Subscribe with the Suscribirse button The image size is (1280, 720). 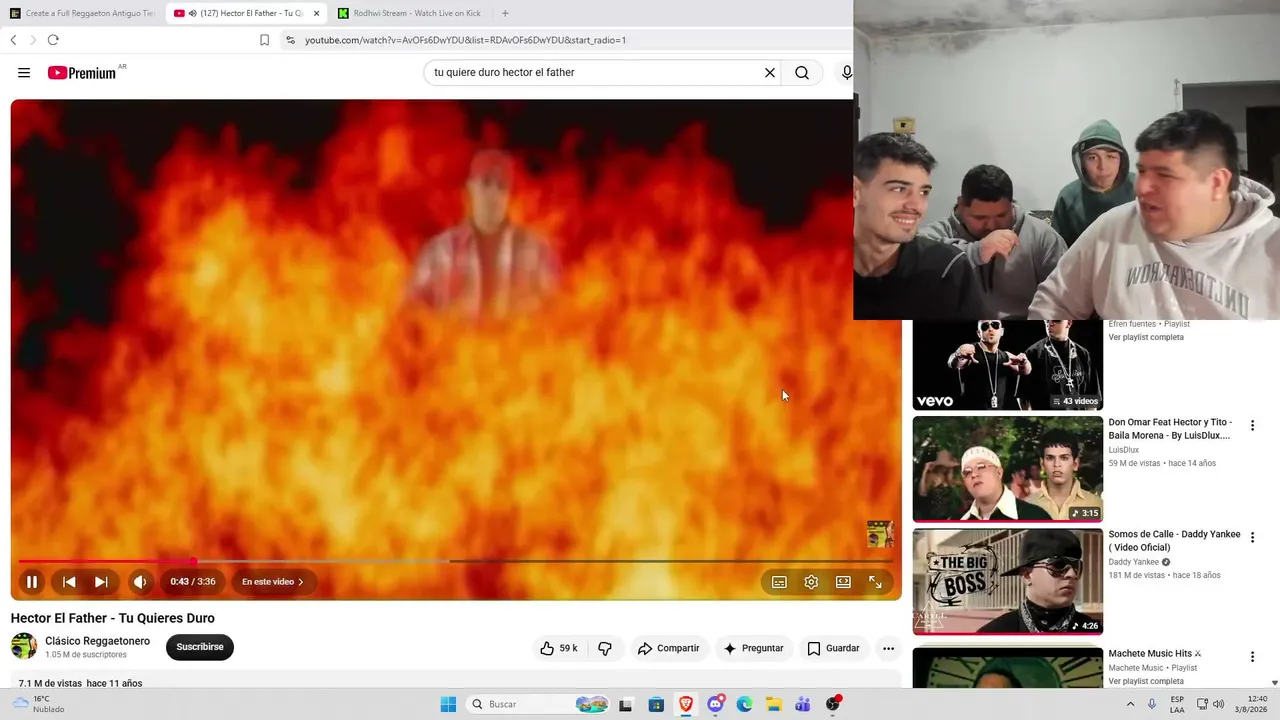click(x=200, y=647)
